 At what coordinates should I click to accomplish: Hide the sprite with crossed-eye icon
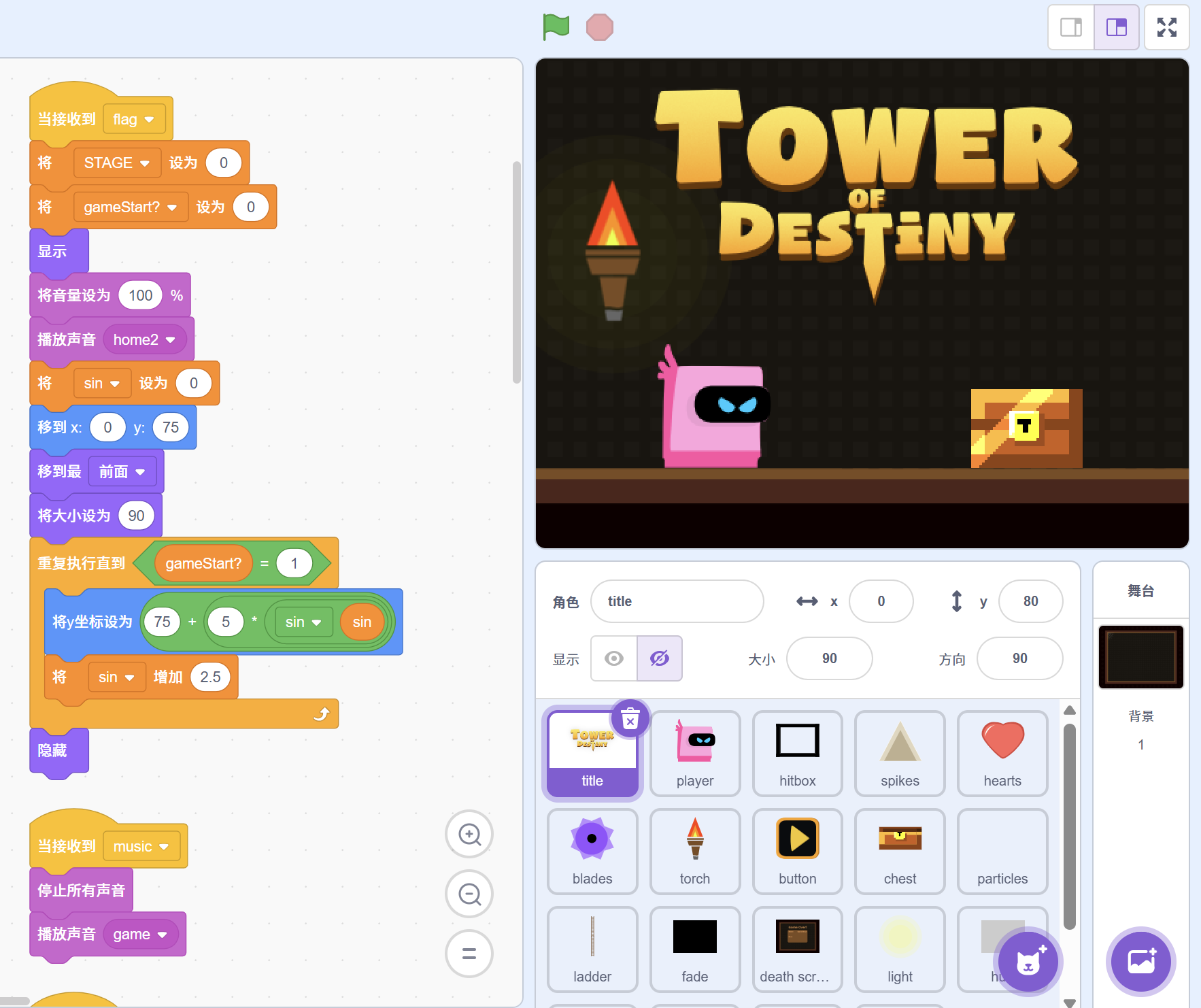pyautogui.click(x=660, y=658)
